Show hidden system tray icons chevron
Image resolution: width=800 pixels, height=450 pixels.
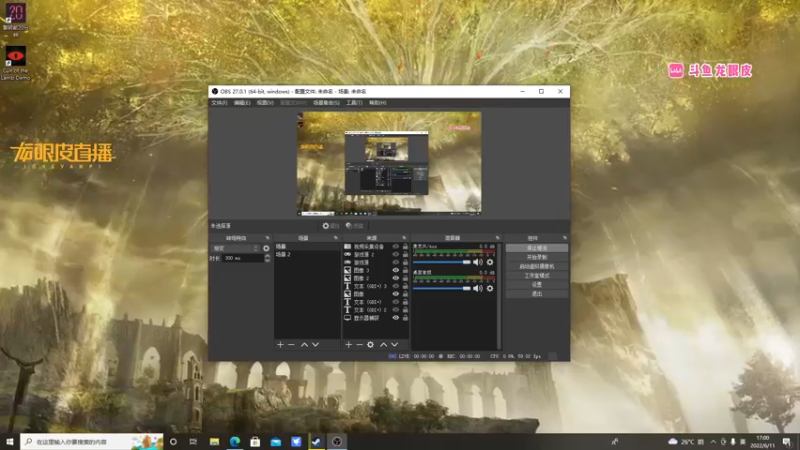pyautogui.click(x=713, y=442)
